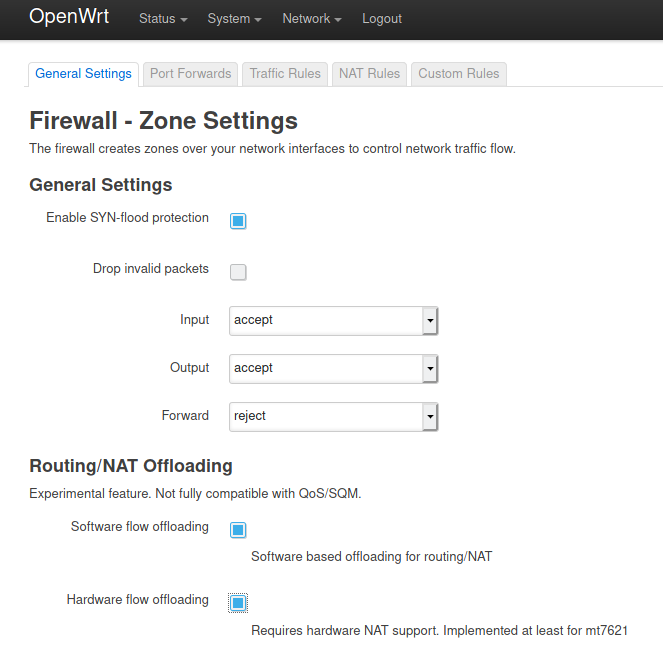
Task: Enable Drop invalid packets checkbox
Action: [238, 272]
